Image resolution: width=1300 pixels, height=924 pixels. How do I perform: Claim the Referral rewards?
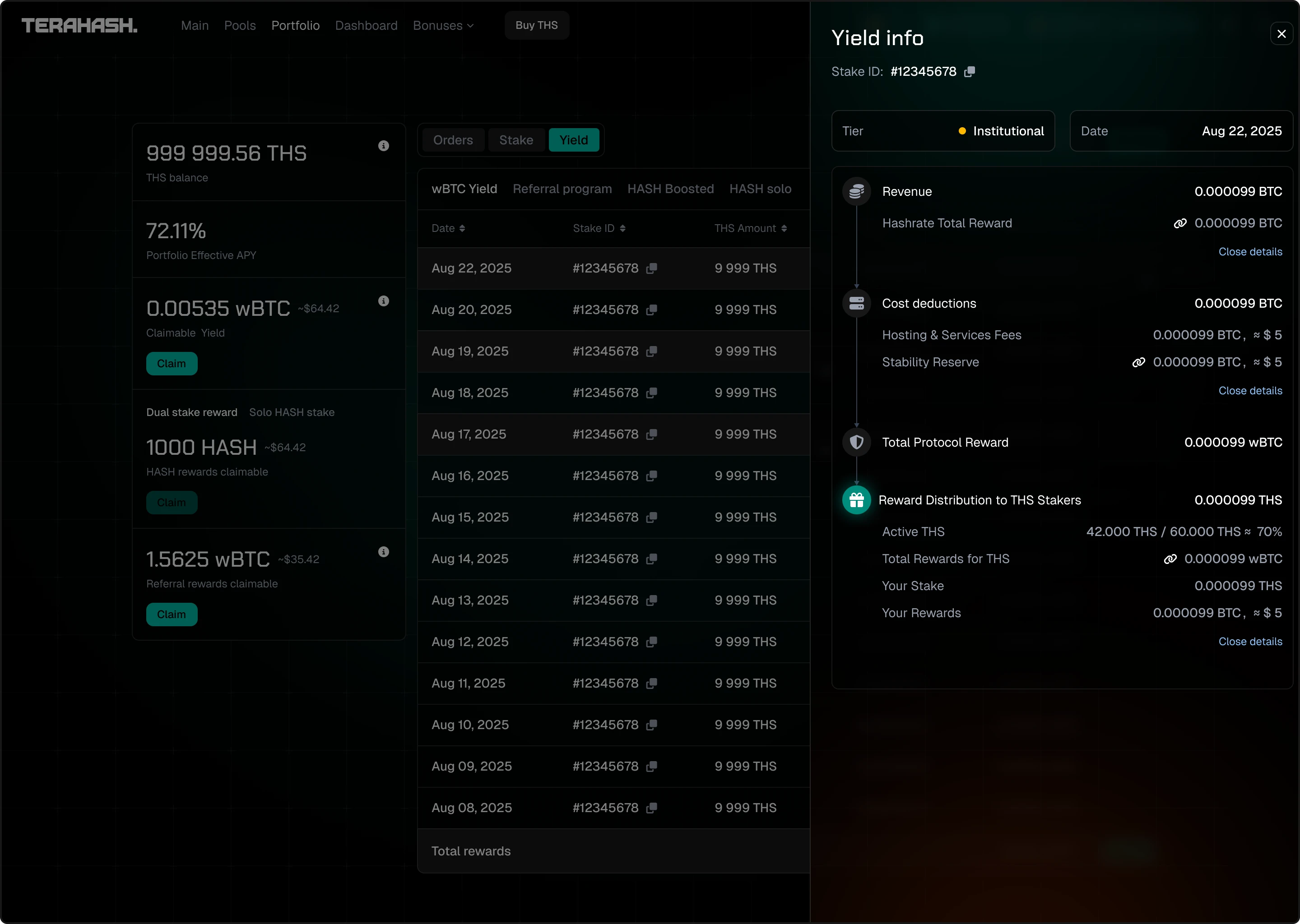(172, 615)
